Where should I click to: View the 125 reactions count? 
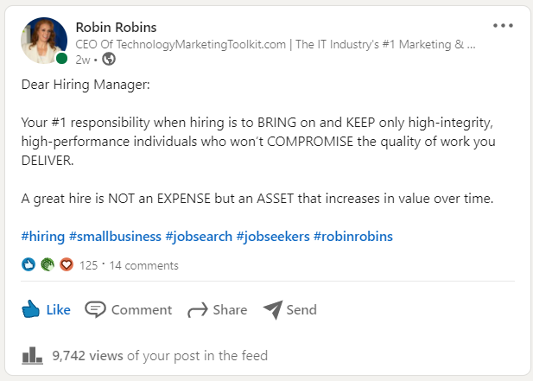coord(88,265)
